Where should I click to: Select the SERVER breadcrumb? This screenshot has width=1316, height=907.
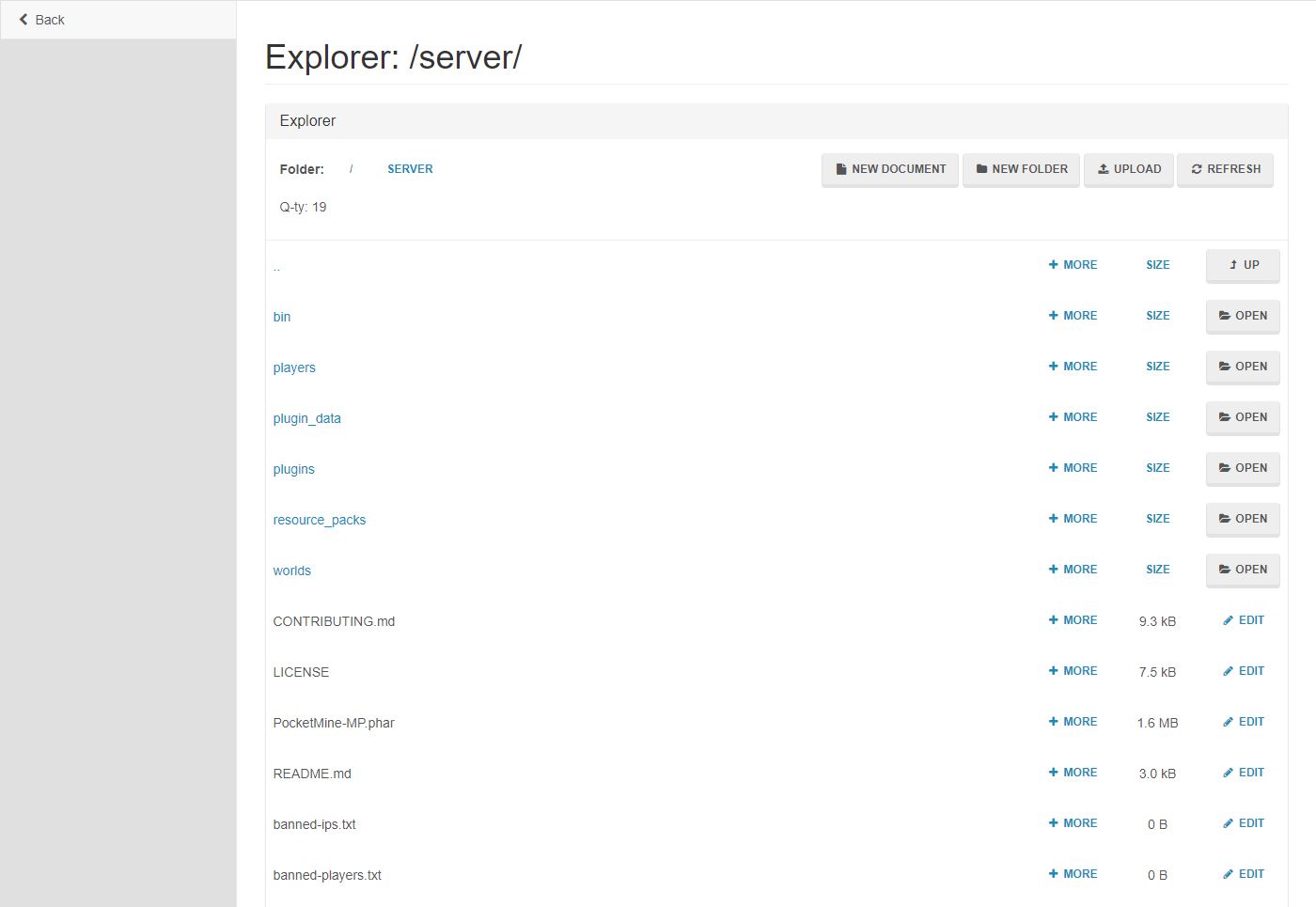(x=410, y=168)
